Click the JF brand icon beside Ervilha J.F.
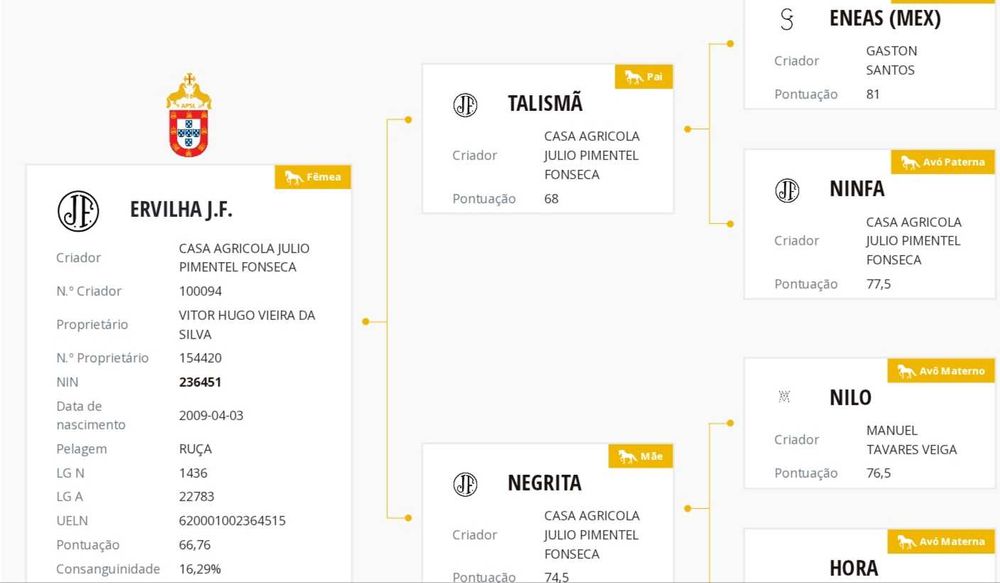 [78, 210]
